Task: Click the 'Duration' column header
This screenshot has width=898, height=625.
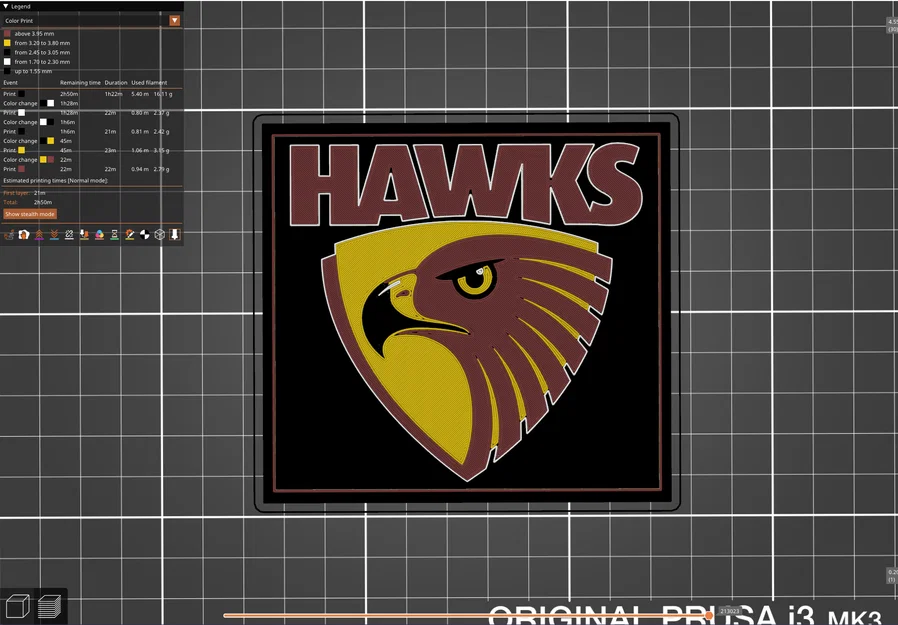Action: tap(116, 82)
